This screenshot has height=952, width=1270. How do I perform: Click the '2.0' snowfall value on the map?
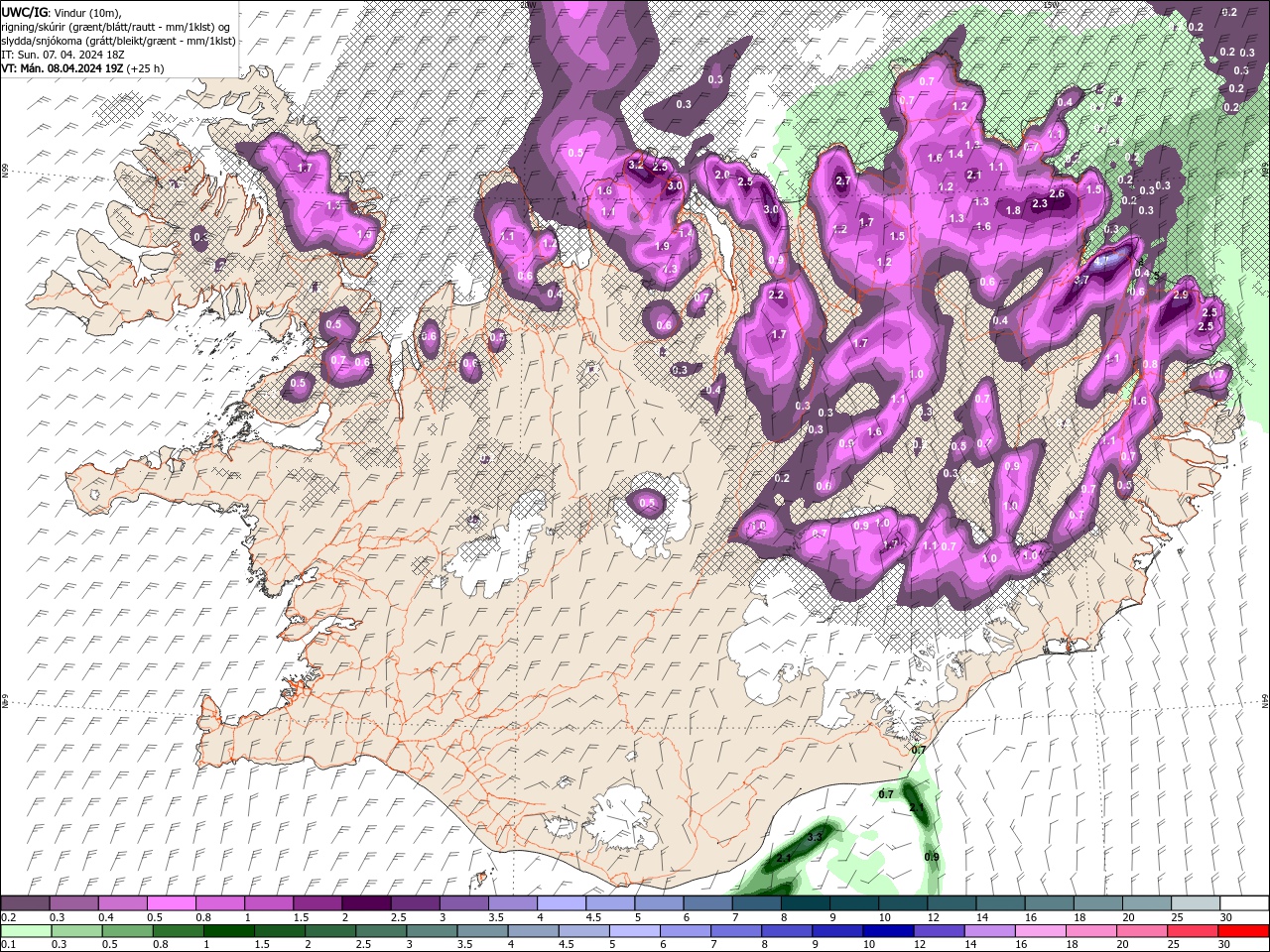coord(721,175)
